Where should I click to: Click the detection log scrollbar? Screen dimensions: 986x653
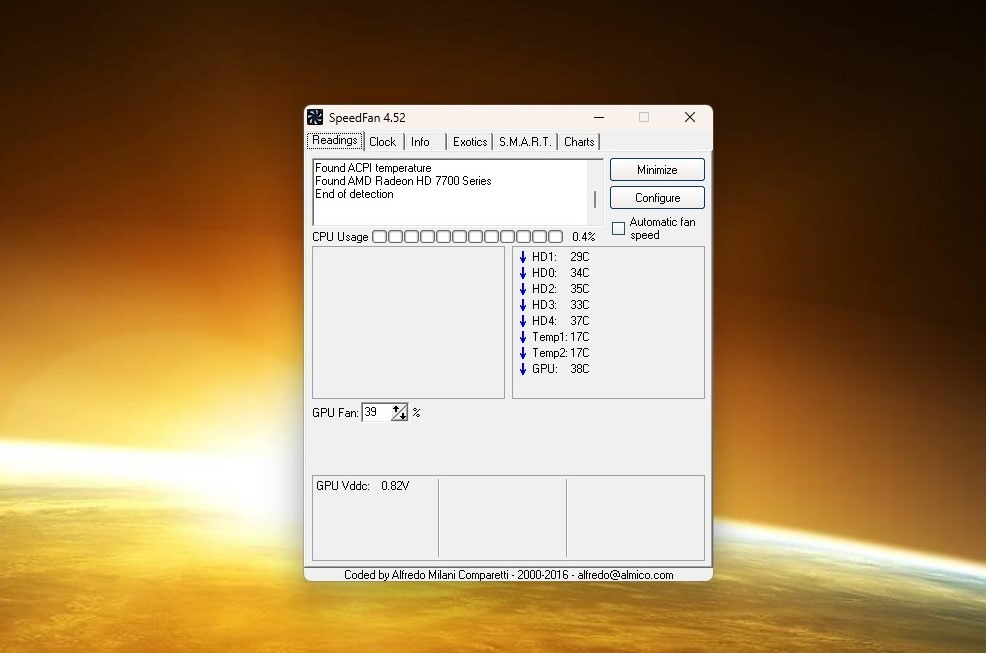pyautogui.click(x=595, y=192)
